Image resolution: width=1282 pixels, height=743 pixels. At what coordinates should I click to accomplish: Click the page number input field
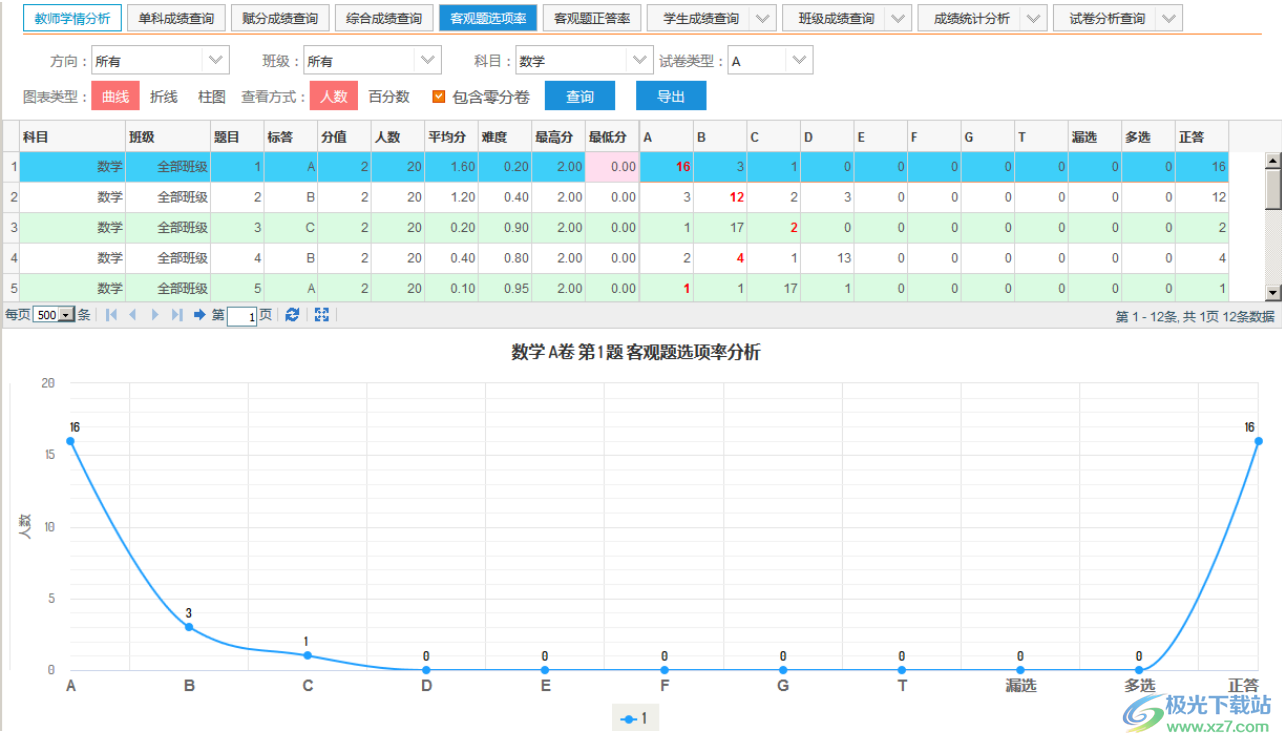[x=241, y=316]
